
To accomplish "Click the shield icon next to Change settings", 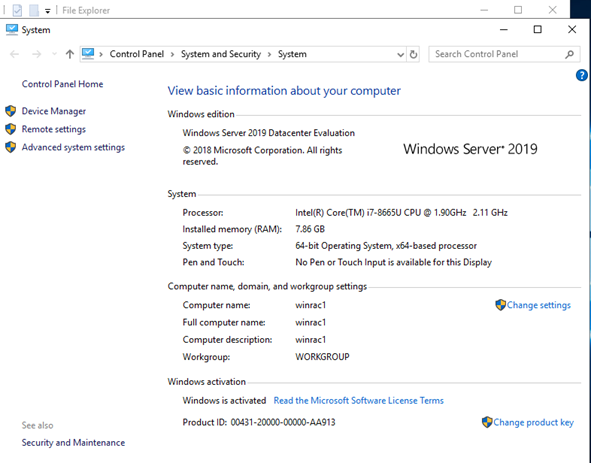I will (x=500, y=305).
